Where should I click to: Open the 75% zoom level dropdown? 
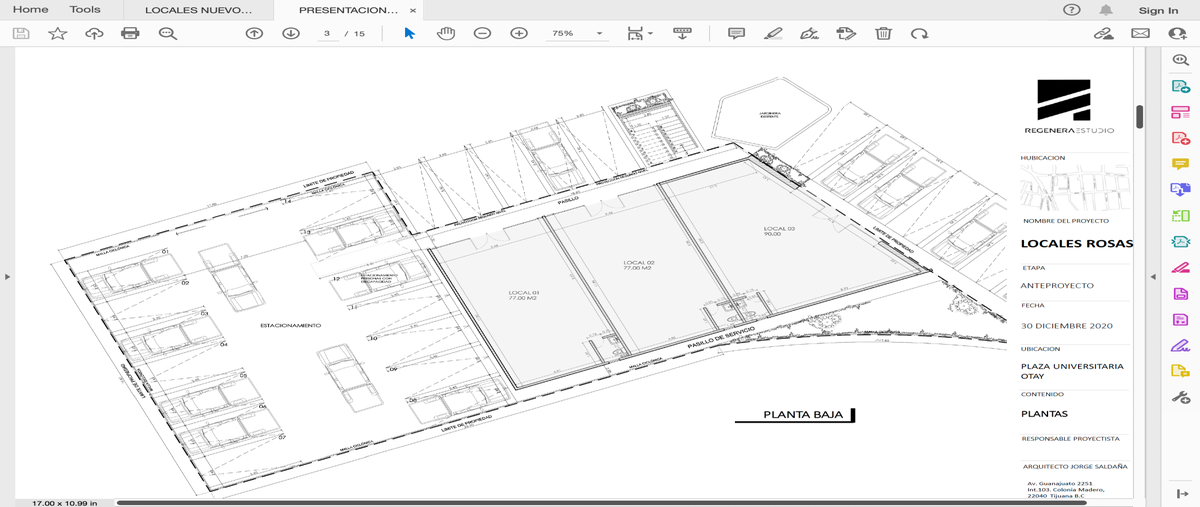(578, 33)
